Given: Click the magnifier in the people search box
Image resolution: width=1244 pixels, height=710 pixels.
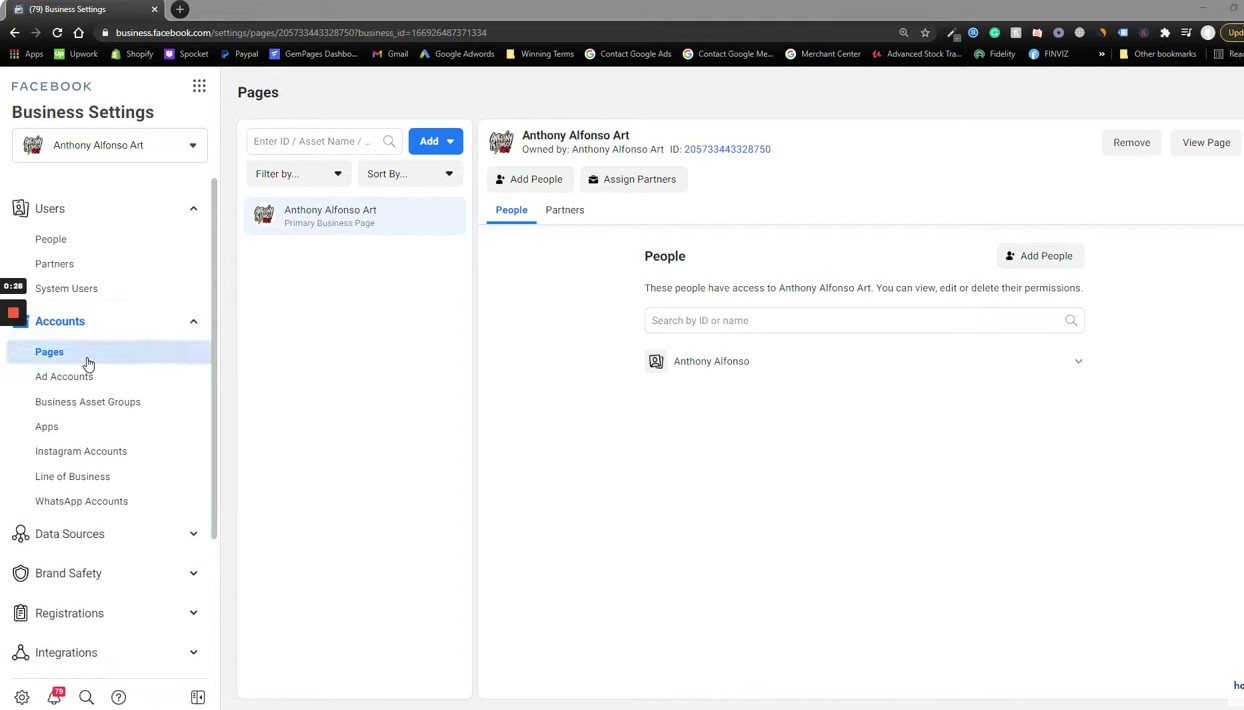Looking at the screenshot, I should coord(1071,321).
